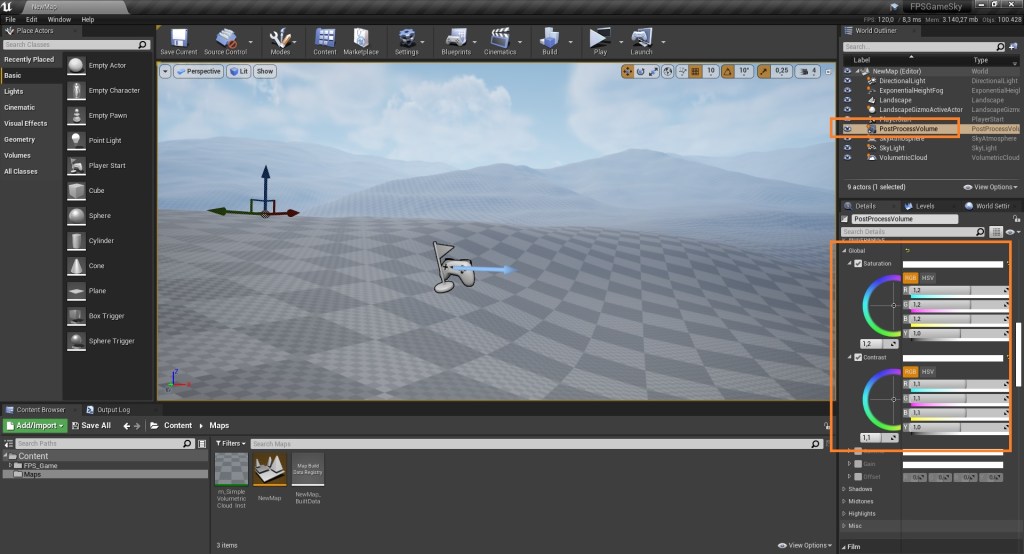Open the Window menu
1024x554 pixels.
point(59,19)
